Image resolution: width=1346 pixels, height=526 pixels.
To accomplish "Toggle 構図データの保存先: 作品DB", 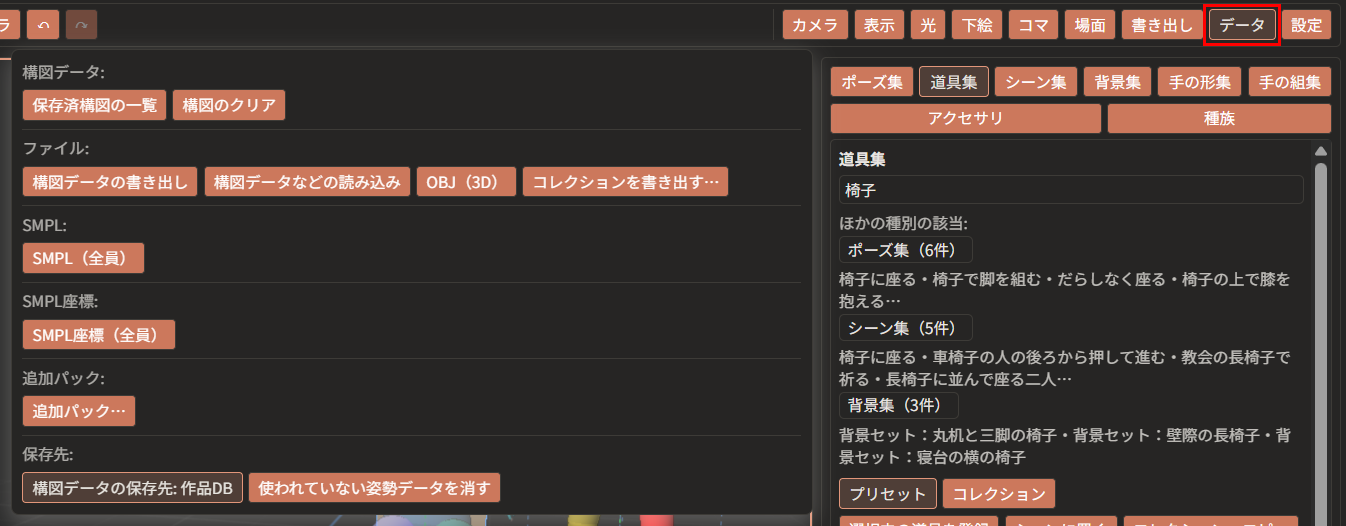I will point(132,488).
